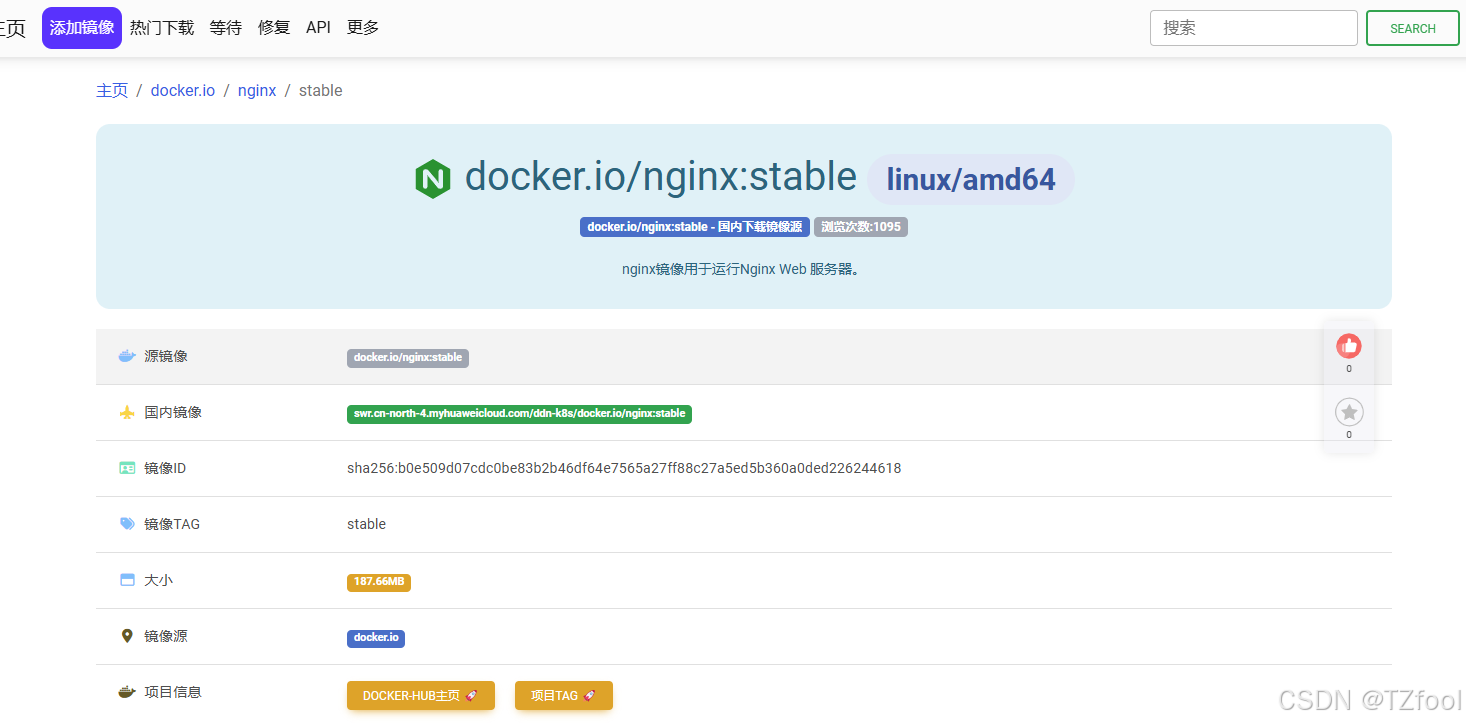Image resolution: width=1466 pixels, height=726 pixels.
Task: Click the 大小 row label
Action: (158, 580)
